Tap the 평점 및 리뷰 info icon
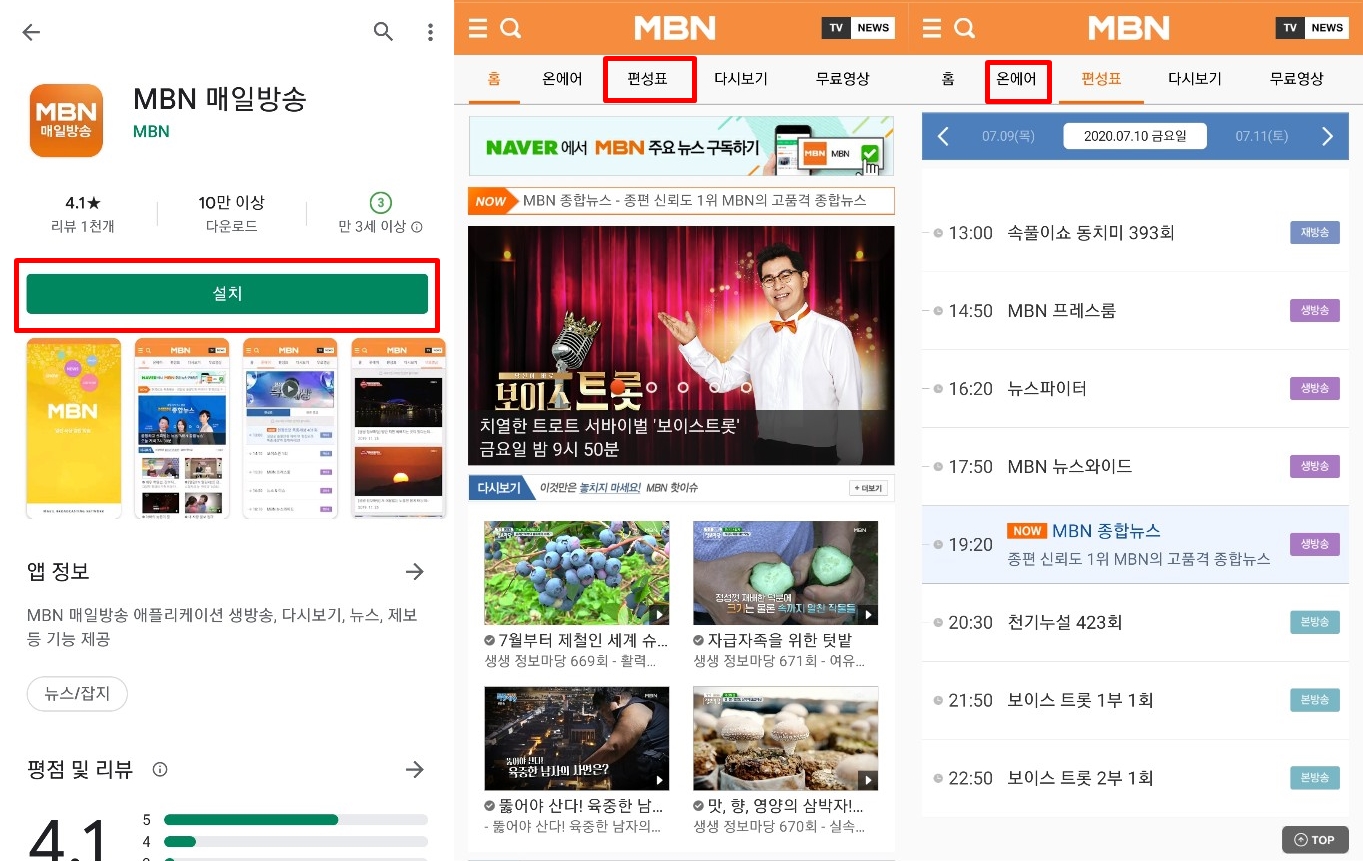The image size is (1363, 861). click(160, 769)
